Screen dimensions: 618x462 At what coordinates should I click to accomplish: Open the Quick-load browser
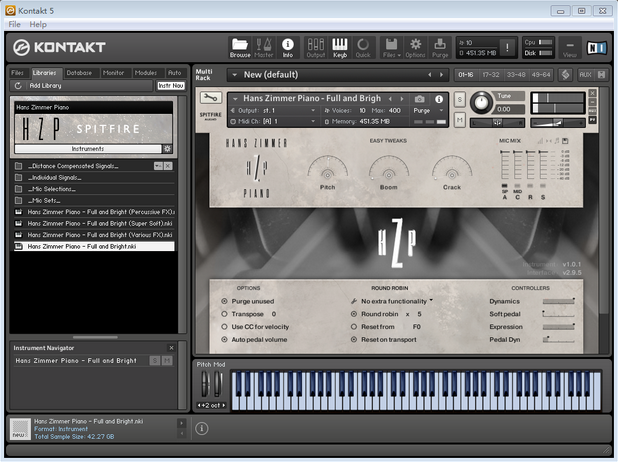[x=363, y=48]
